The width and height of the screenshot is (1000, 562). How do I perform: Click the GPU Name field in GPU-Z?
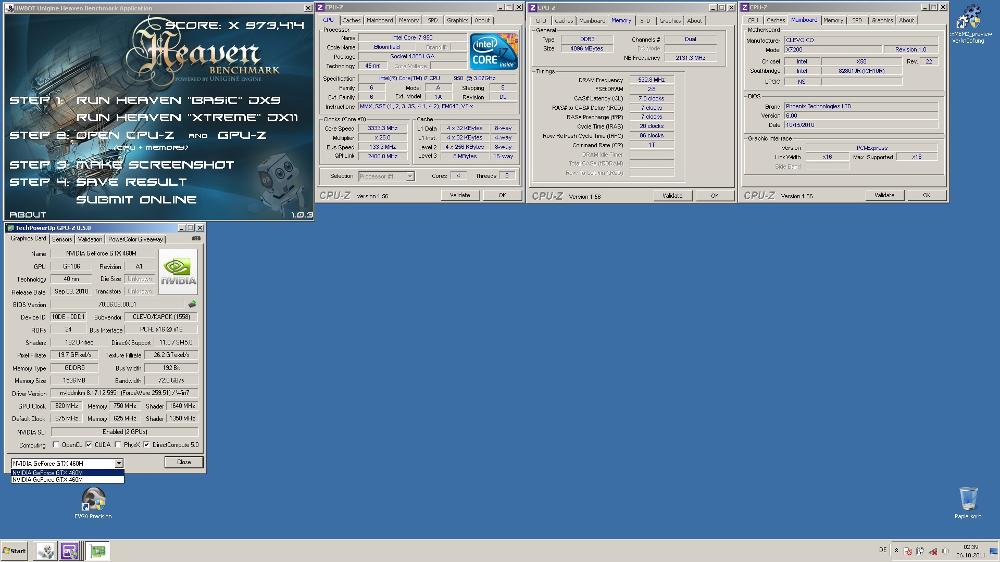click(103, 253)
